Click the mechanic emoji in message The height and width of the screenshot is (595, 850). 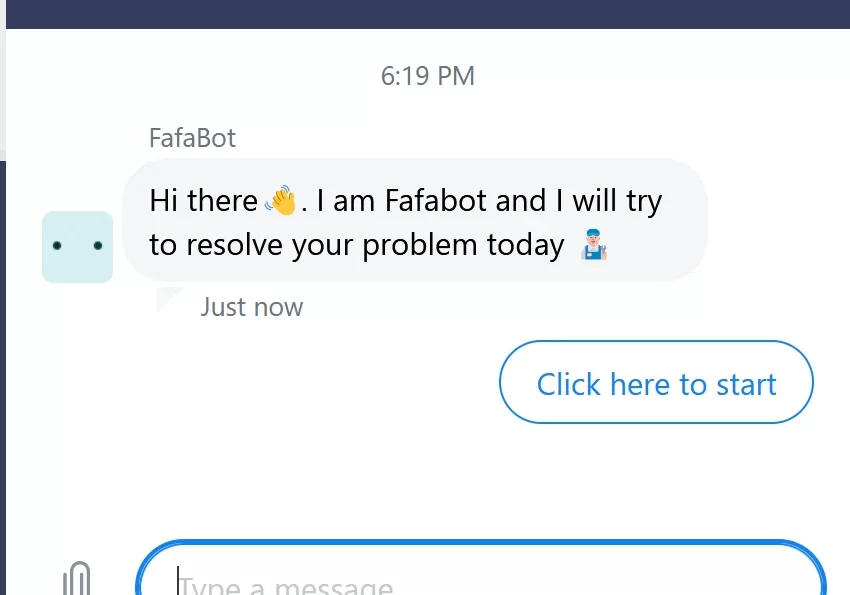click(x=594, y=244)
